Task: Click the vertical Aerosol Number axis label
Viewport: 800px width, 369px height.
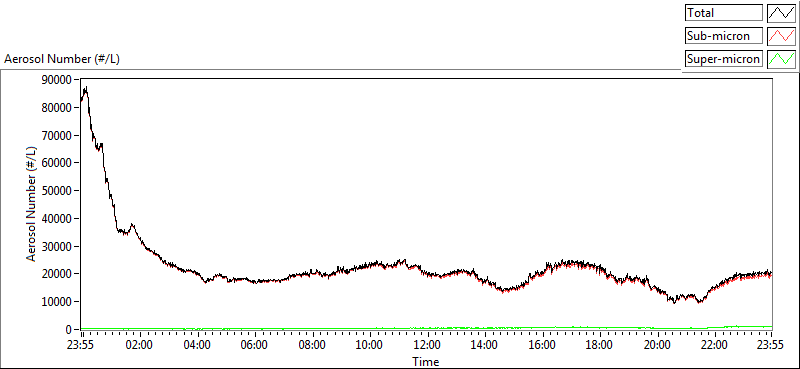Action: pyautogui.click(x=32, y=204)
